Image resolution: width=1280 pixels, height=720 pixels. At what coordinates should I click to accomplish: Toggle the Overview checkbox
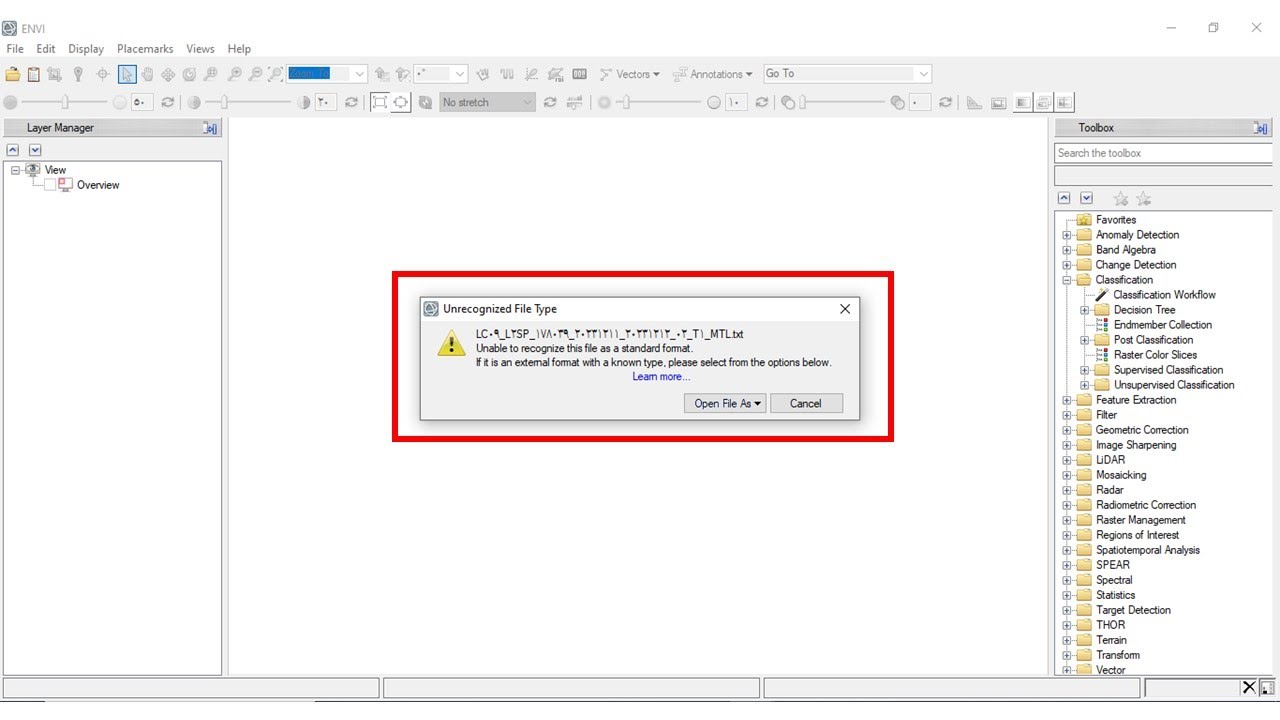(x=49, y=185)
